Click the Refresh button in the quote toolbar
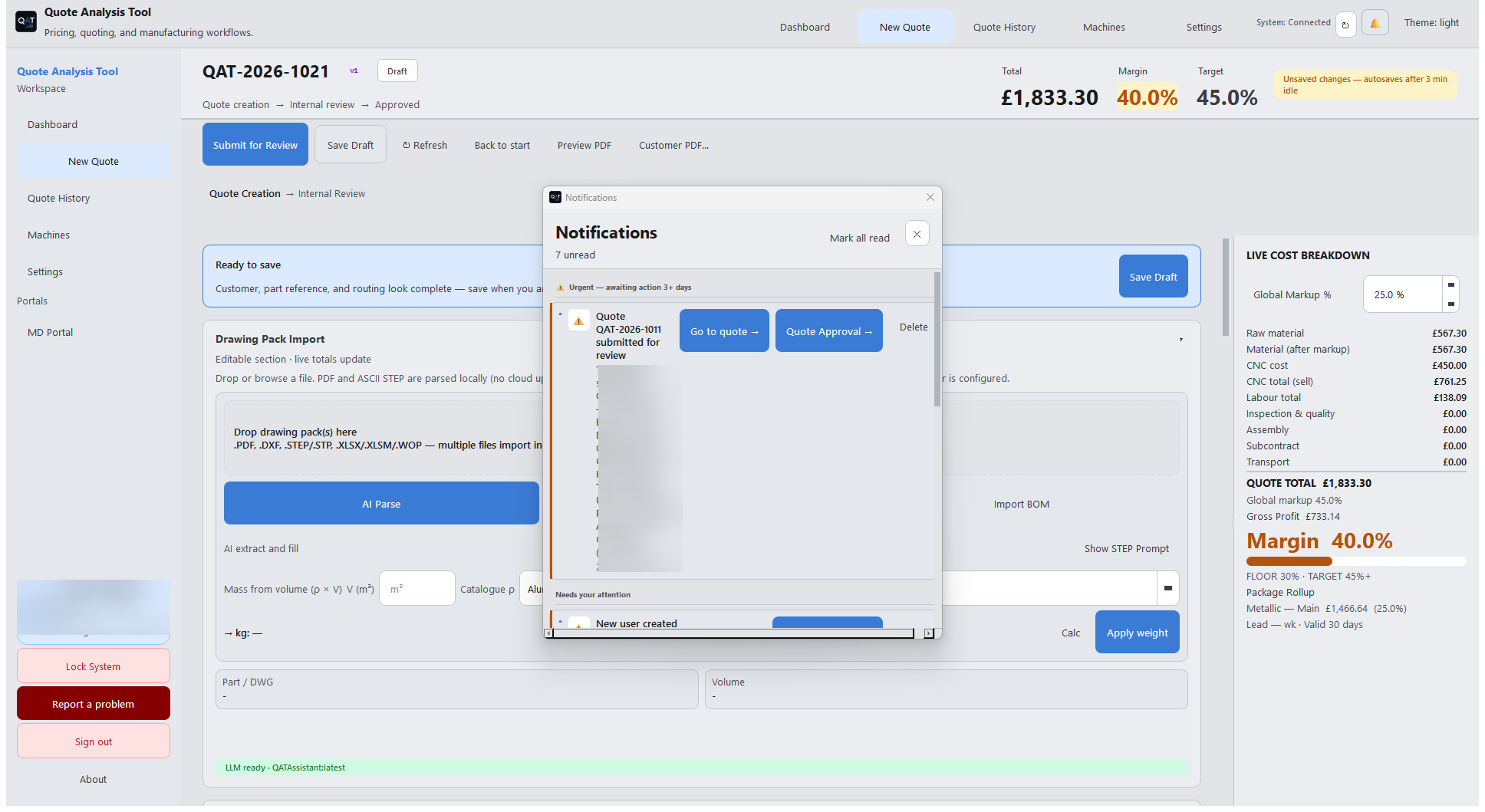 (x=425, y=145)
